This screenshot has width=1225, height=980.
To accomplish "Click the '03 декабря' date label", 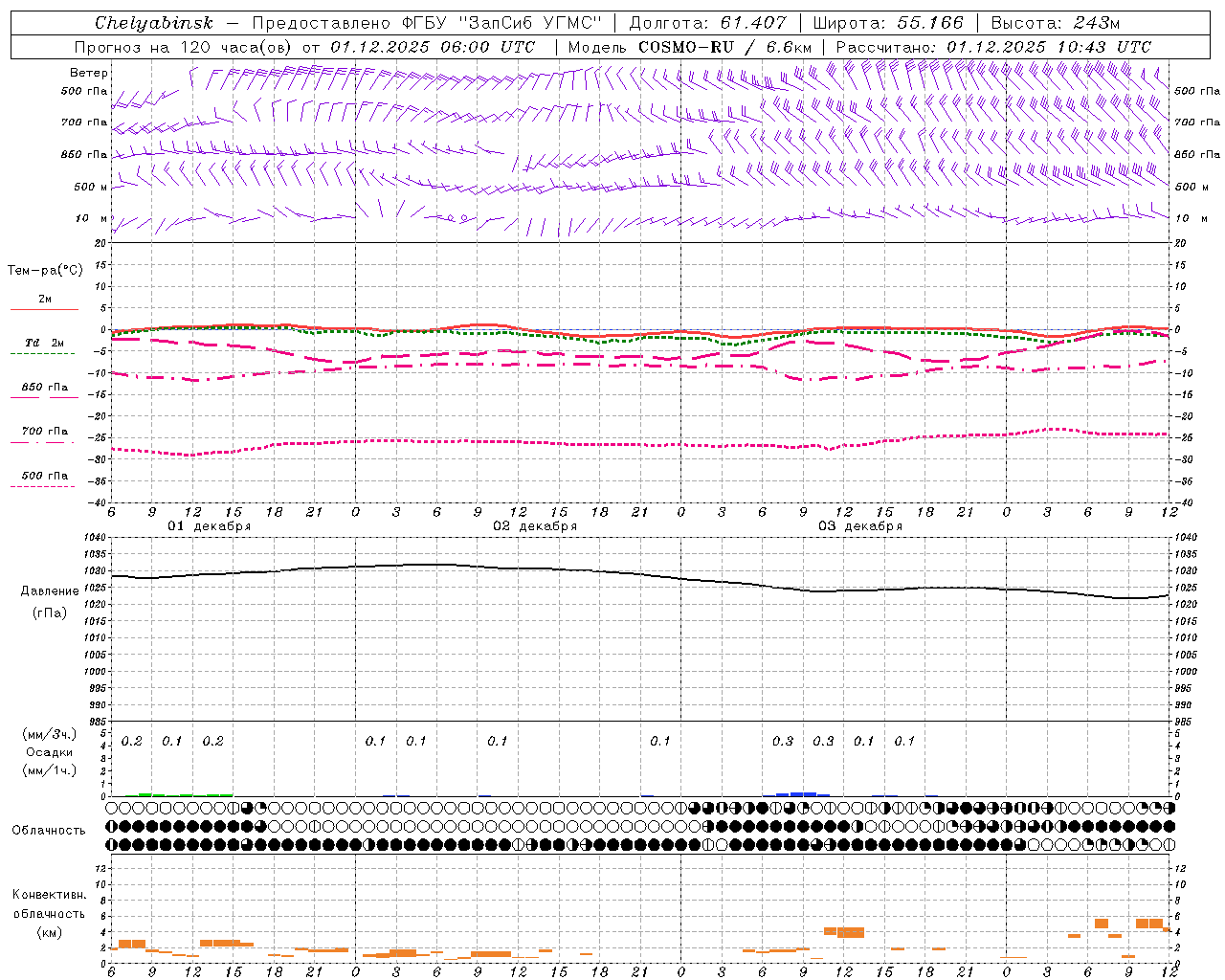I will [x=860, y=526].
